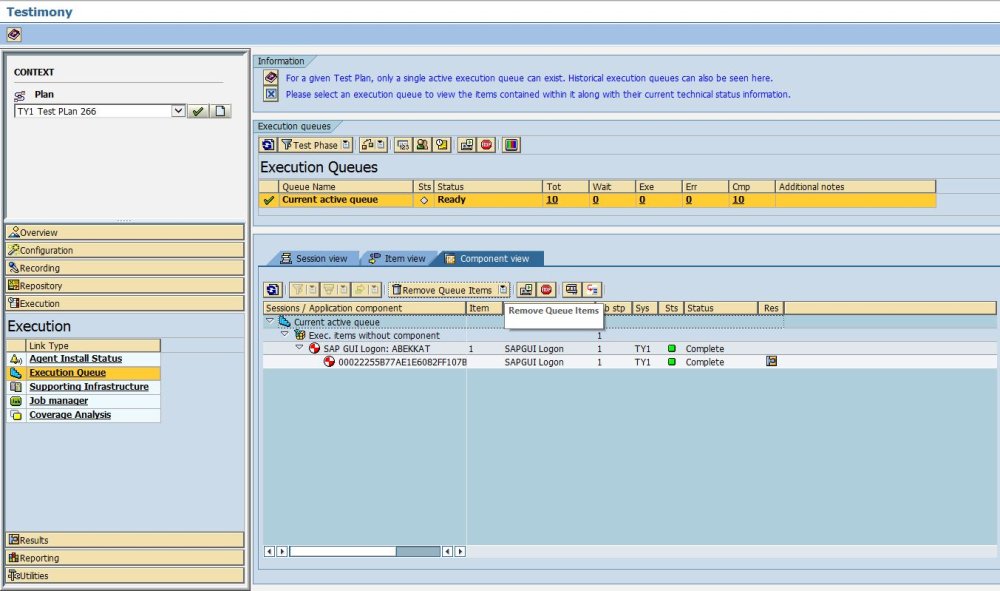1000x591 pixels.
Task: Click the Plan field showing TY1 Test PLan 266
Action: click(93, 111)
